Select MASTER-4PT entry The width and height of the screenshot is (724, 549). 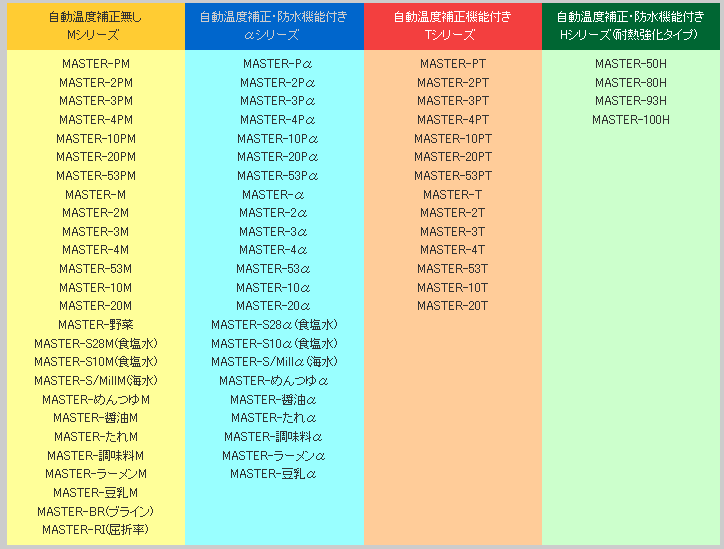pos(453,120)
